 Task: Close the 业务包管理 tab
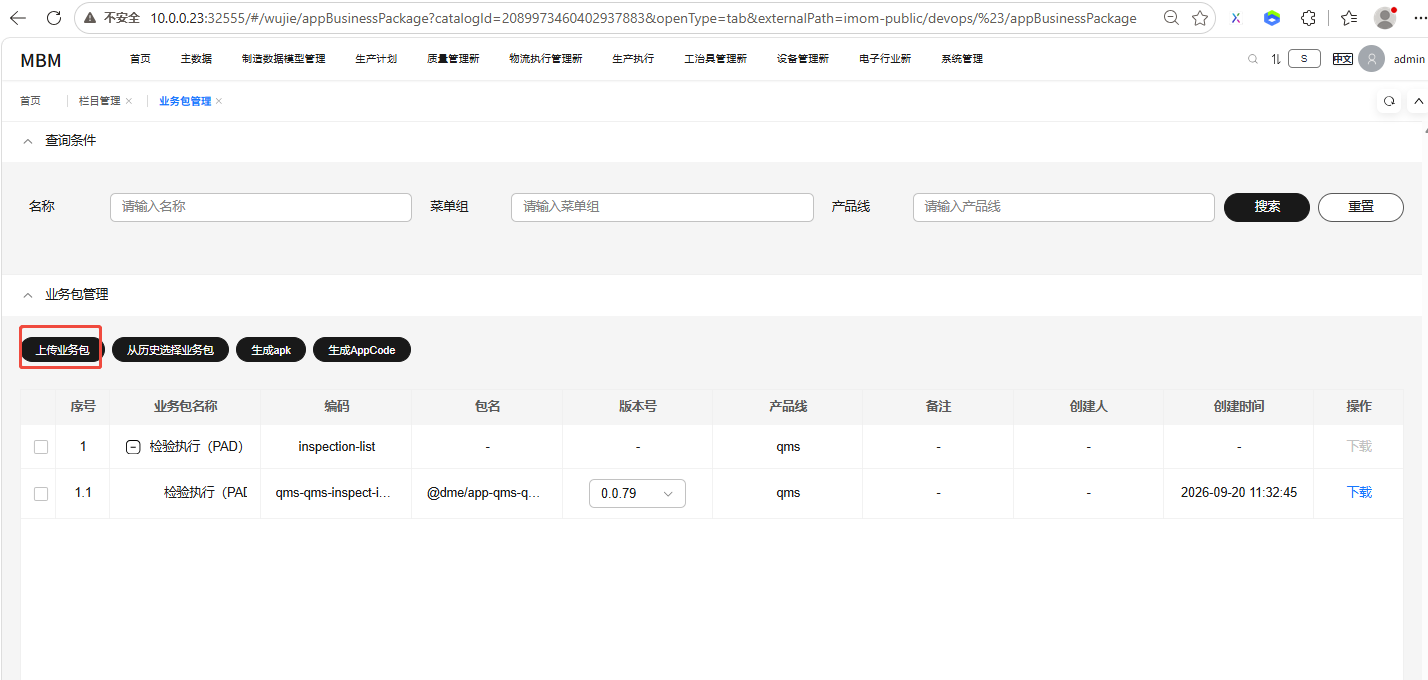[x=219, y=101]
